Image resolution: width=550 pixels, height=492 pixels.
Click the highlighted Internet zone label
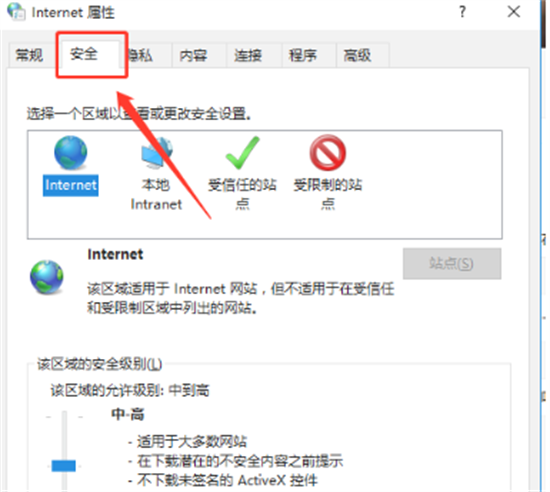[x=71, y=185]
